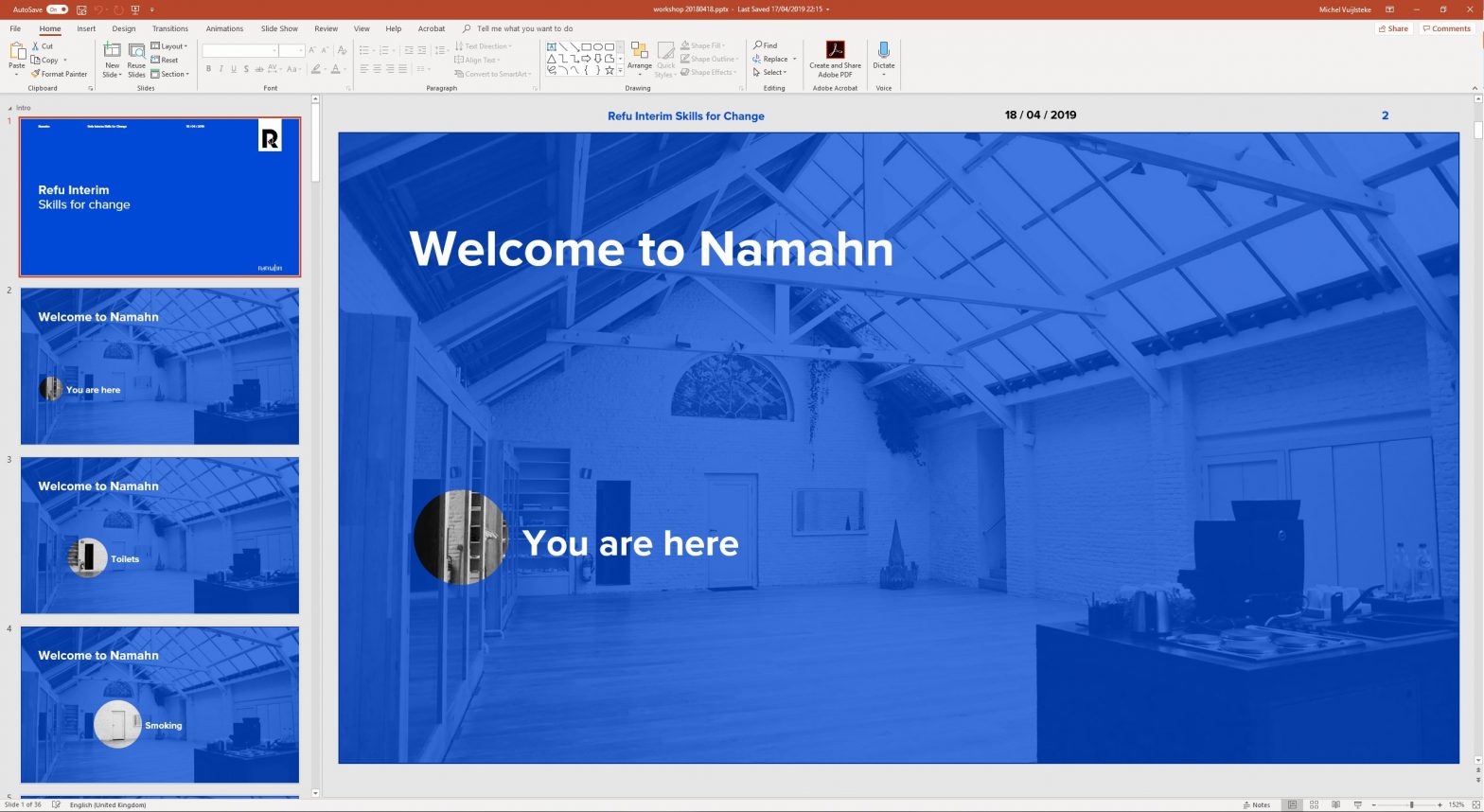Click the Undo arrow in quick access toolbar
Viewport: 1484px width, 812px height.
[x=98, y=9]
